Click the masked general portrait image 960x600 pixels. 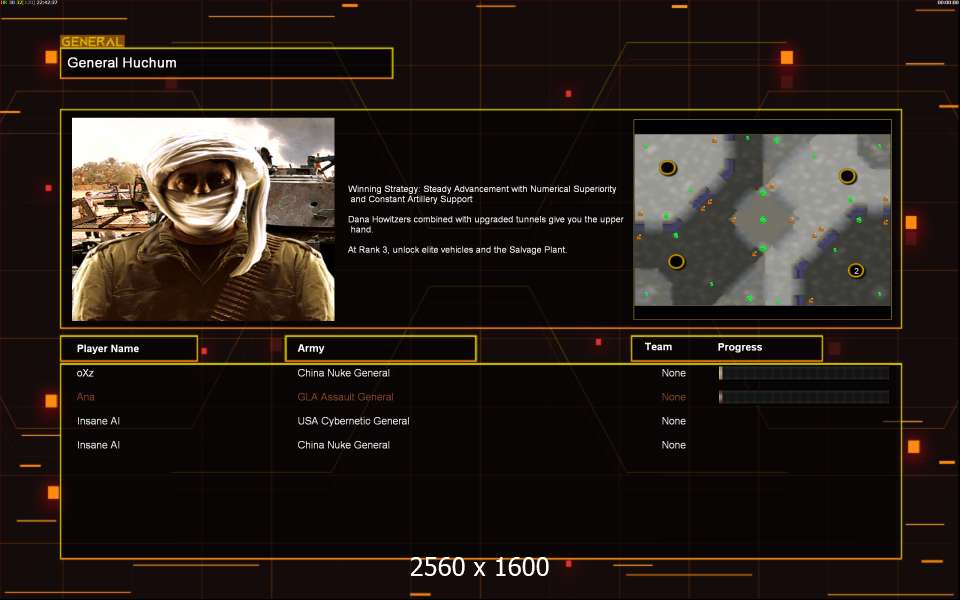(x=203, y=219)
